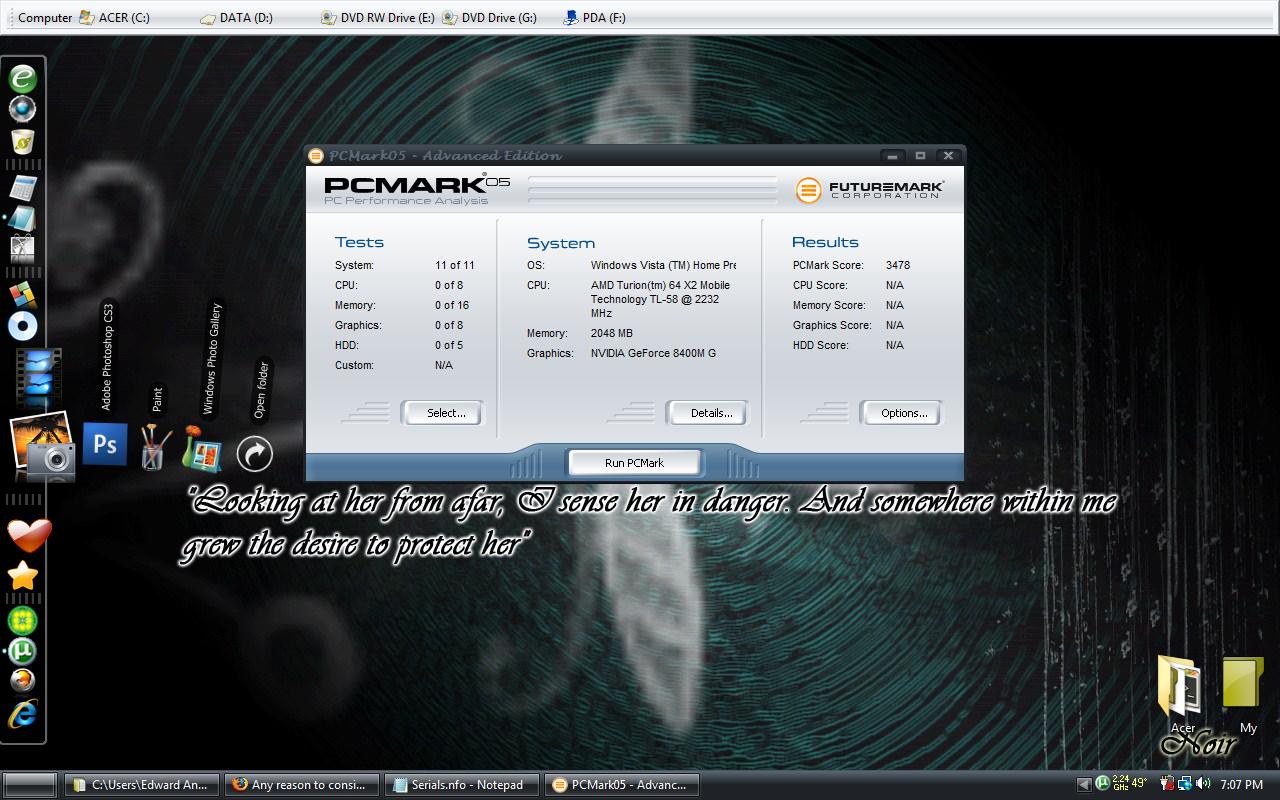Image resolution: width=1280 pixels, height=800 pixels.
Task: Open the volume tray icon
Action: point(1202,784)
